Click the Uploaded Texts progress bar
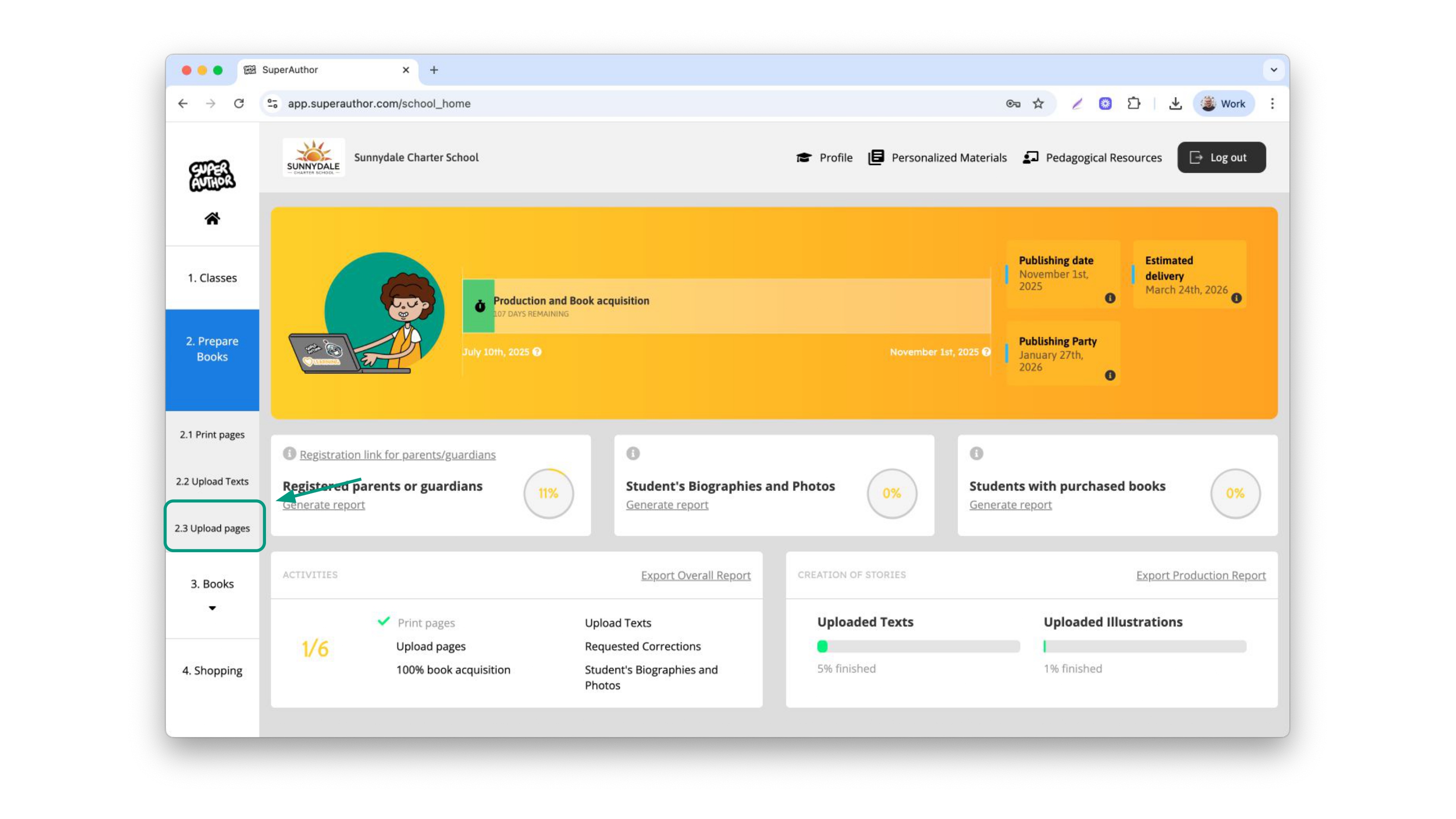The image size is (1456, 819). (x=918, y=646)
